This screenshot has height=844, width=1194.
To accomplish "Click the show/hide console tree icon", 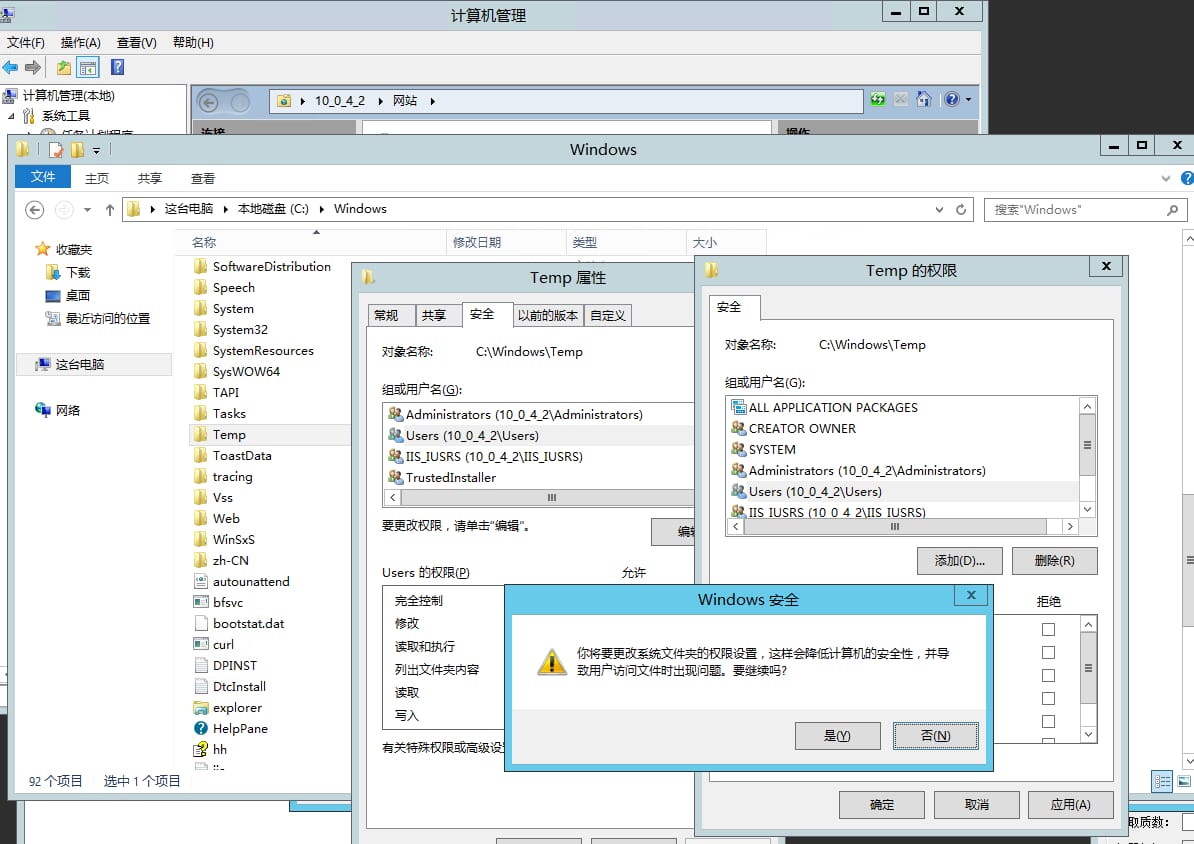I will [x=86, y=67].
